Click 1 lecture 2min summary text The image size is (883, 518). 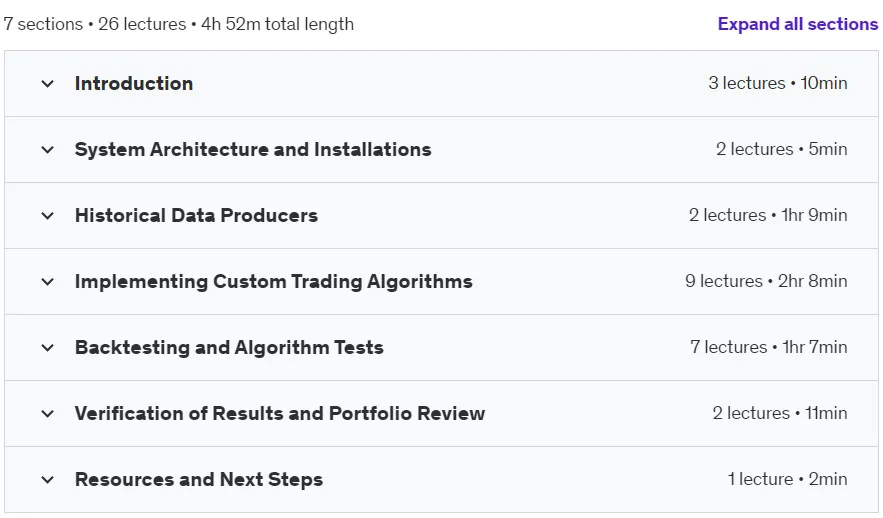[x=787, y=479]
